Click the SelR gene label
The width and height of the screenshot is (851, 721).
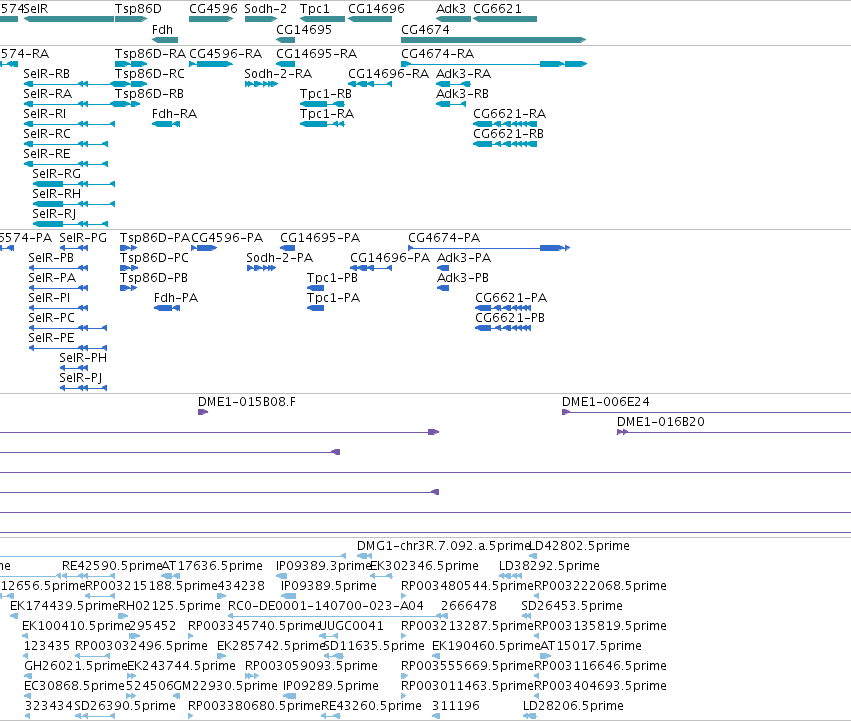point(36,9)
